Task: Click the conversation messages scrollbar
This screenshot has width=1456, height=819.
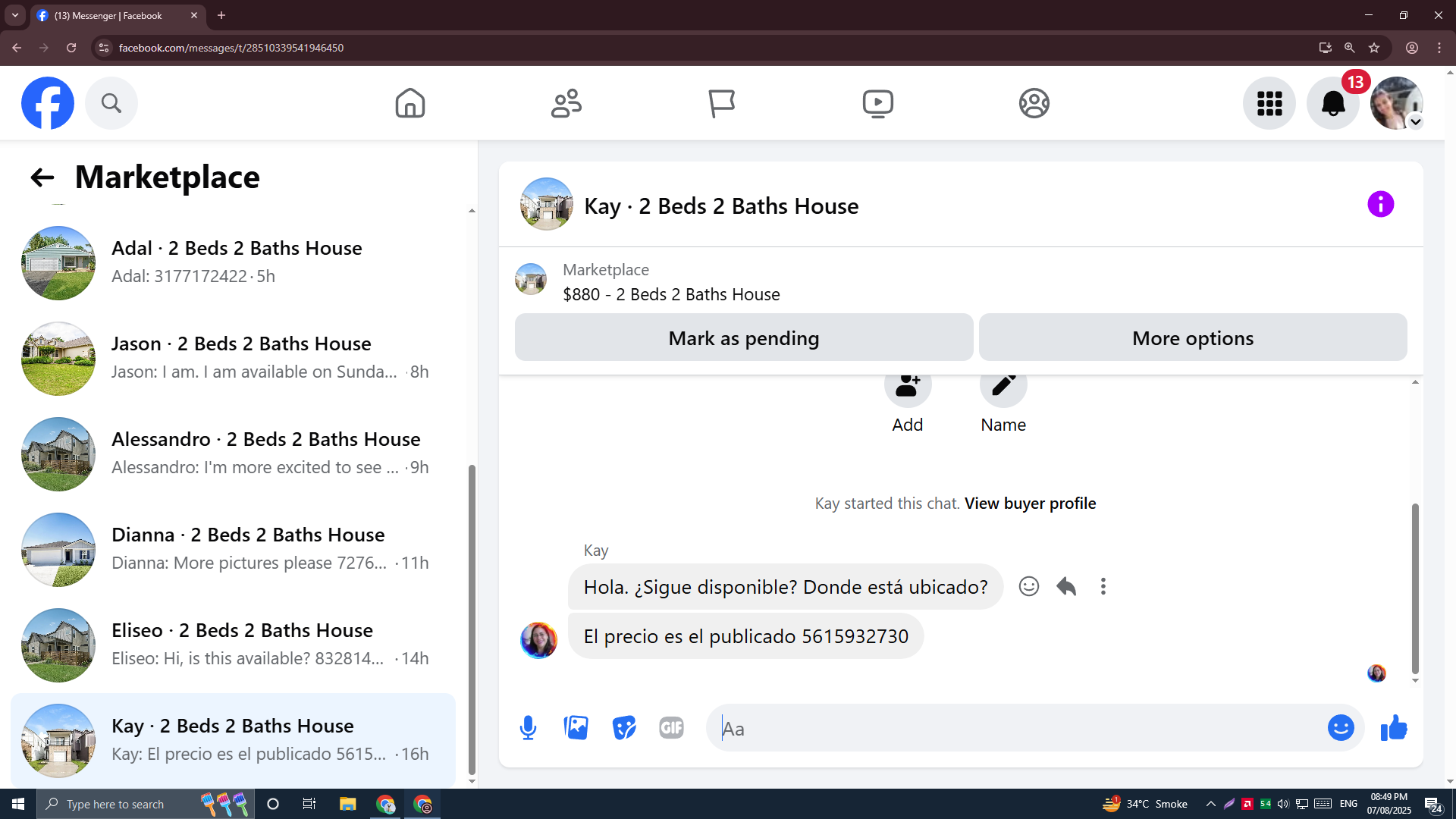Action: click(x=1415, y=588)
